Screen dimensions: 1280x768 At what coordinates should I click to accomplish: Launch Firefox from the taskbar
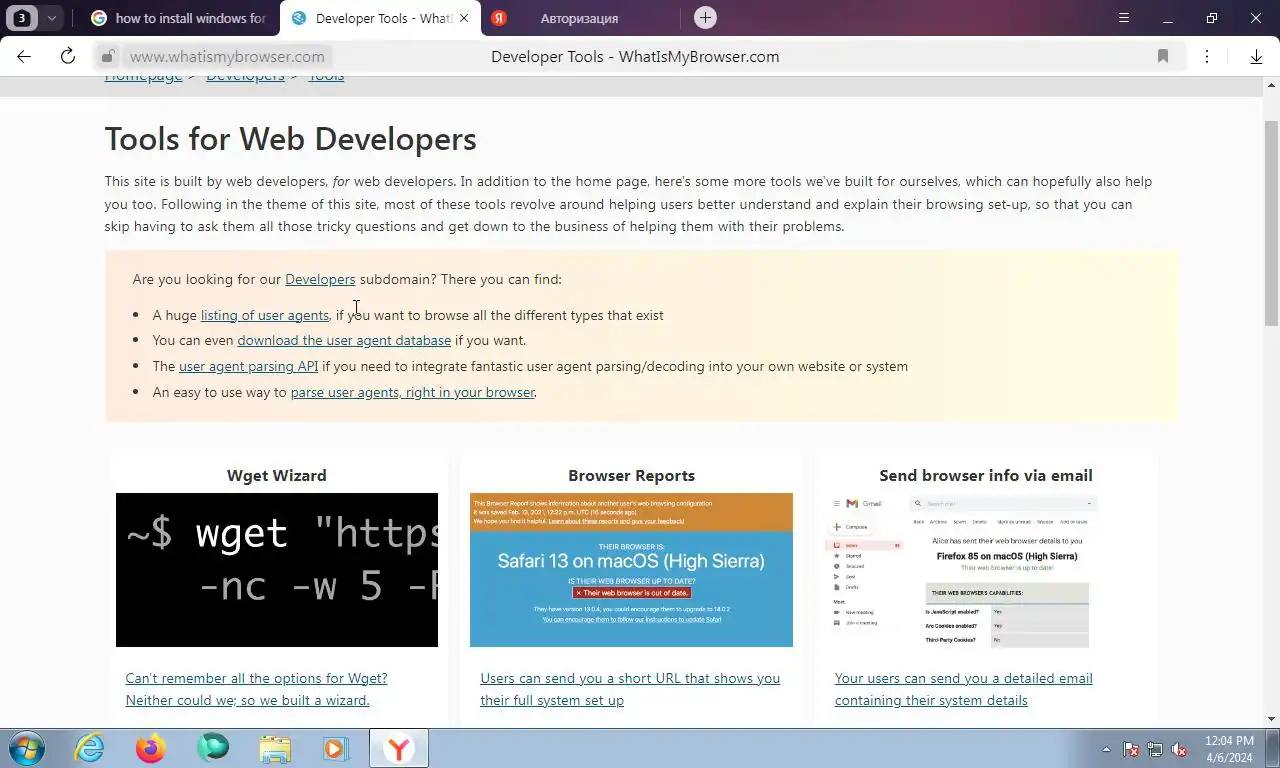coord(151,748)
